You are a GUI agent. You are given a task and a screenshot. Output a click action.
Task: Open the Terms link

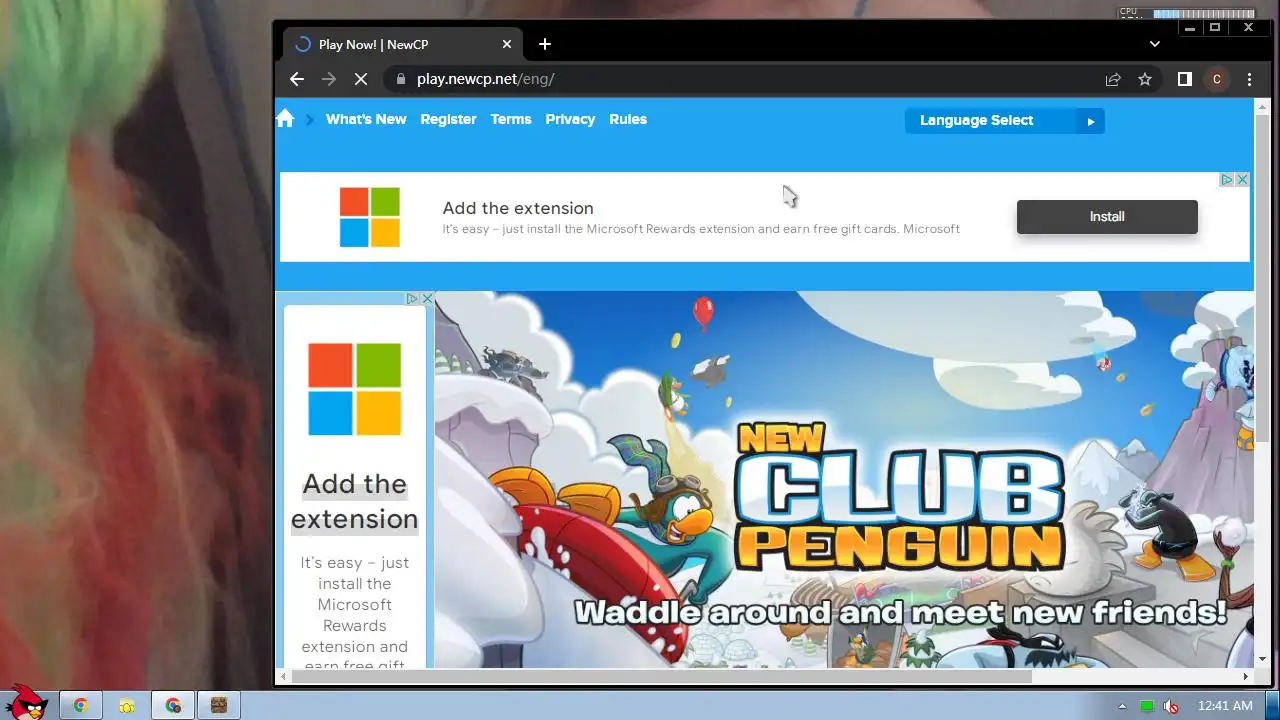click(511, 119)
